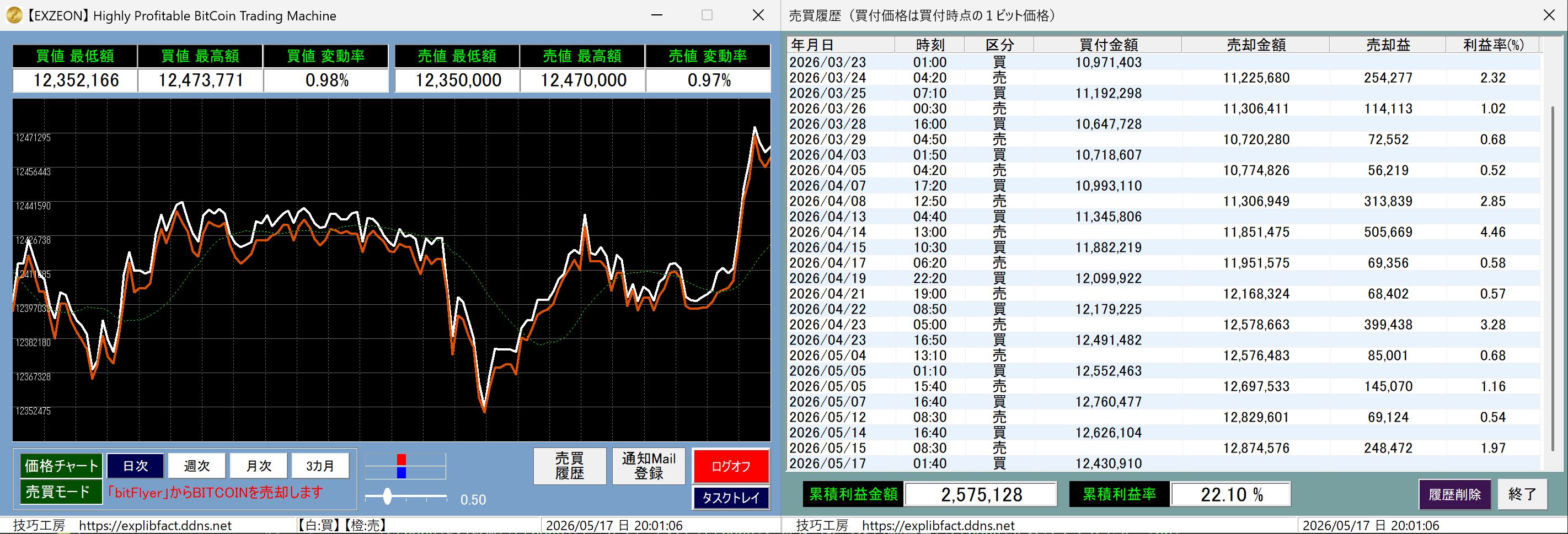Switch chart to 月次 monthly view
Screen dimensions: 1568x534
pyautogui.click(x=259, y=466)
